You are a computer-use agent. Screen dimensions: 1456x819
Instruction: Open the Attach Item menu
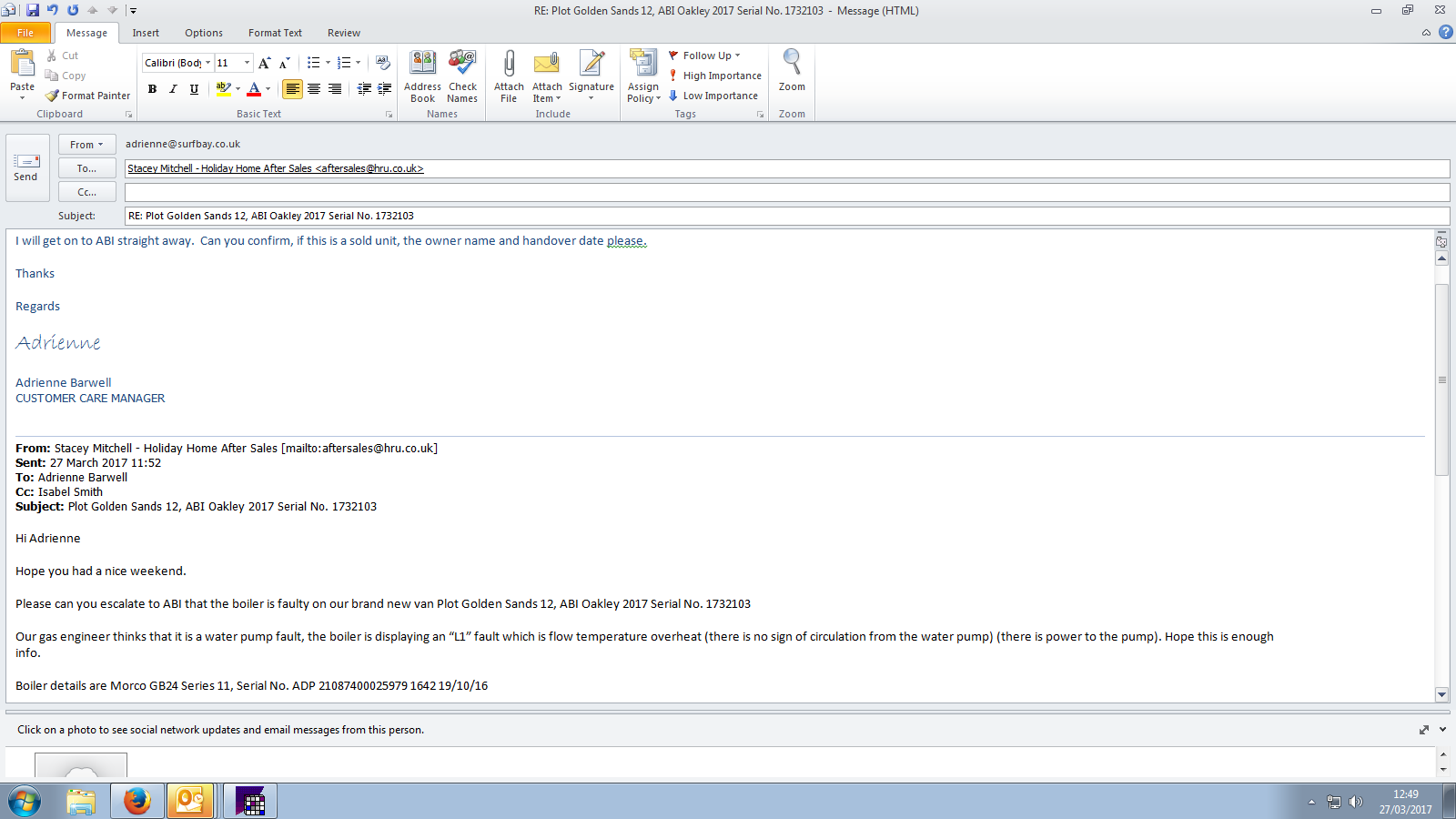coord(547,76)
